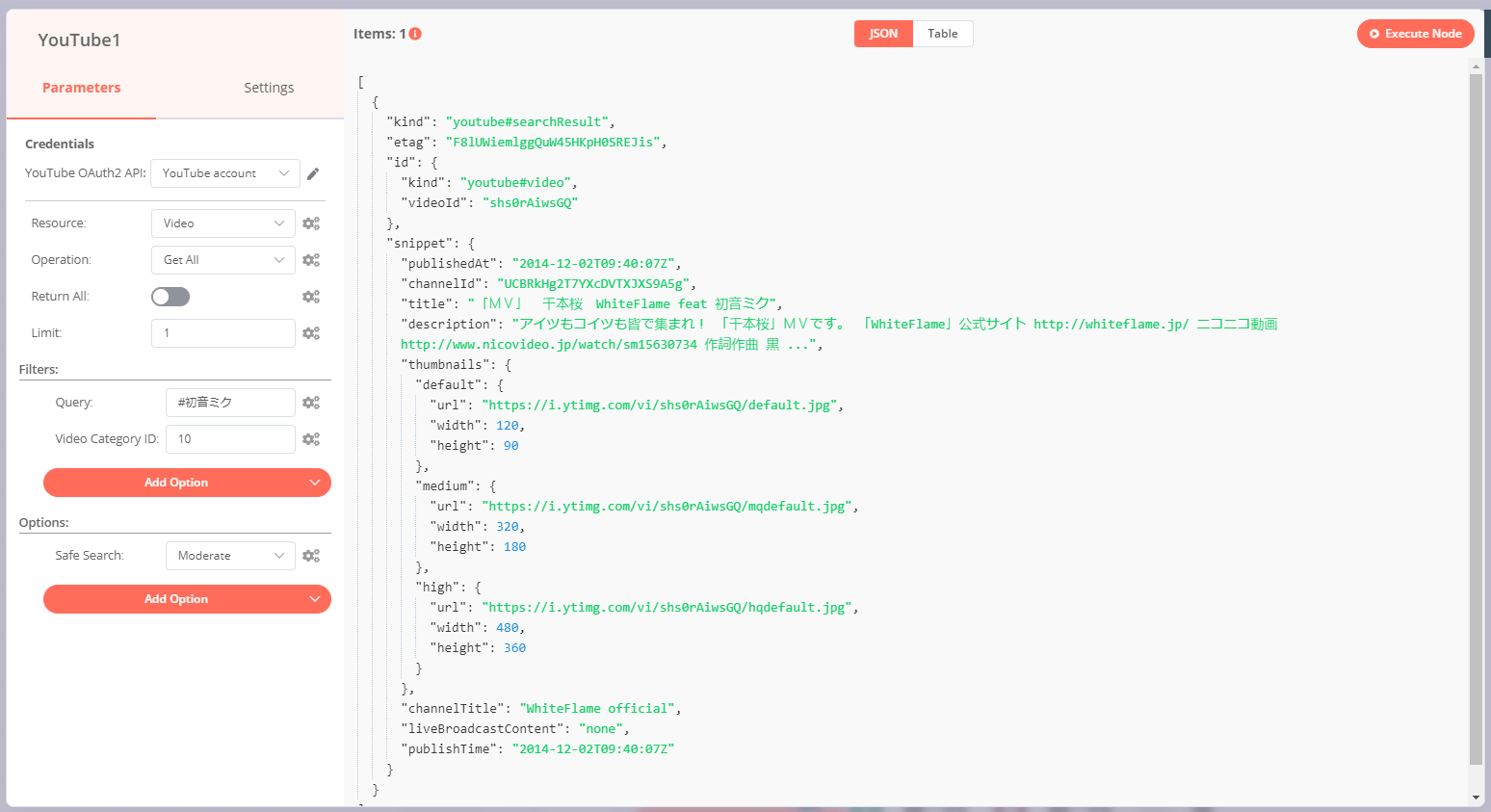Open gear options for Video Category ID
The height and width of the screenshot is (812, 1491).
coord(311,439)
